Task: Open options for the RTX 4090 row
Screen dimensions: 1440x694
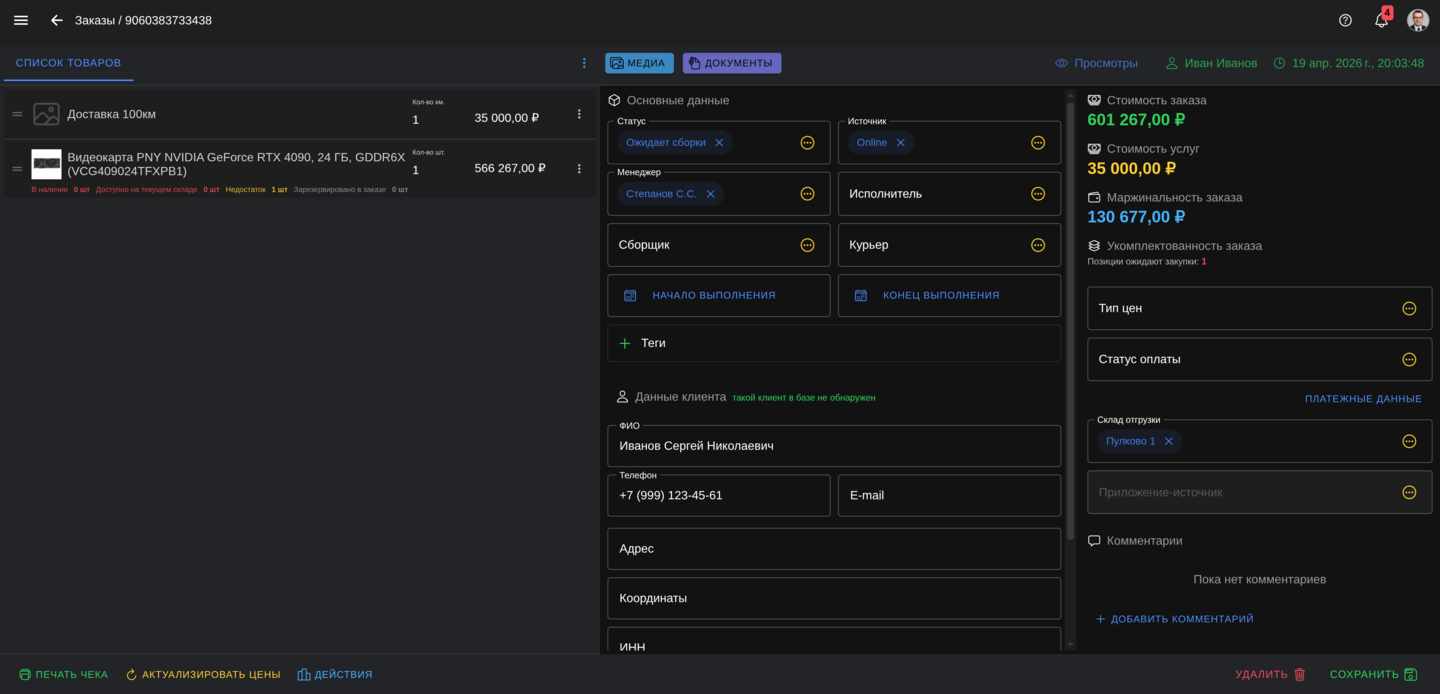Action: (579, 169)
